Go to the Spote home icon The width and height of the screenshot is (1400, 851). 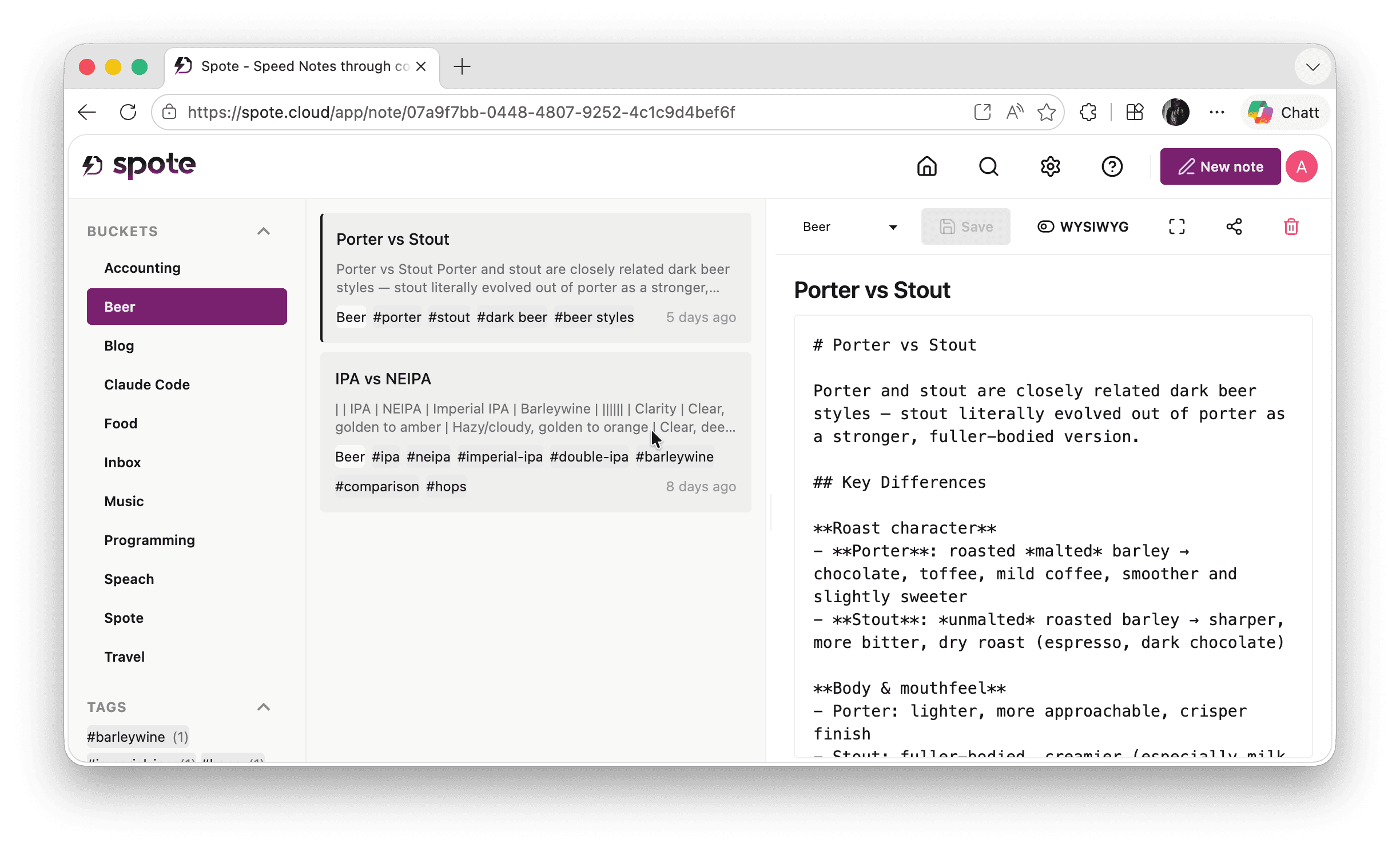pyautogui.click(x=926, y=166)
